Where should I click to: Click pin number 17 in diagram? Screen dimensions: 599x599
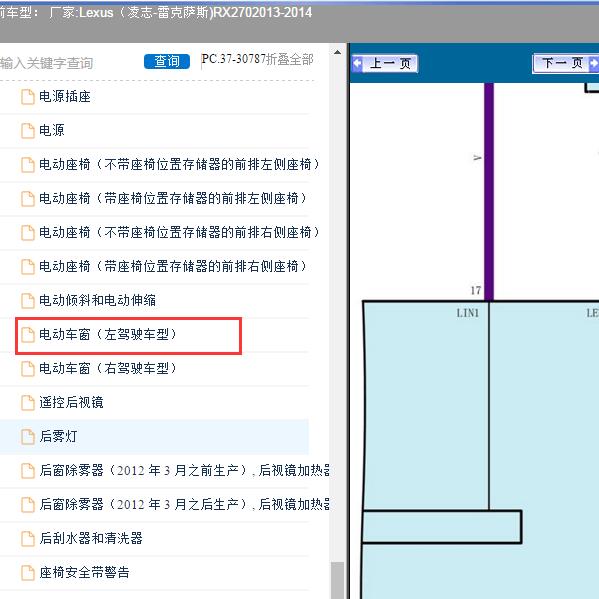tap(476, 291)
